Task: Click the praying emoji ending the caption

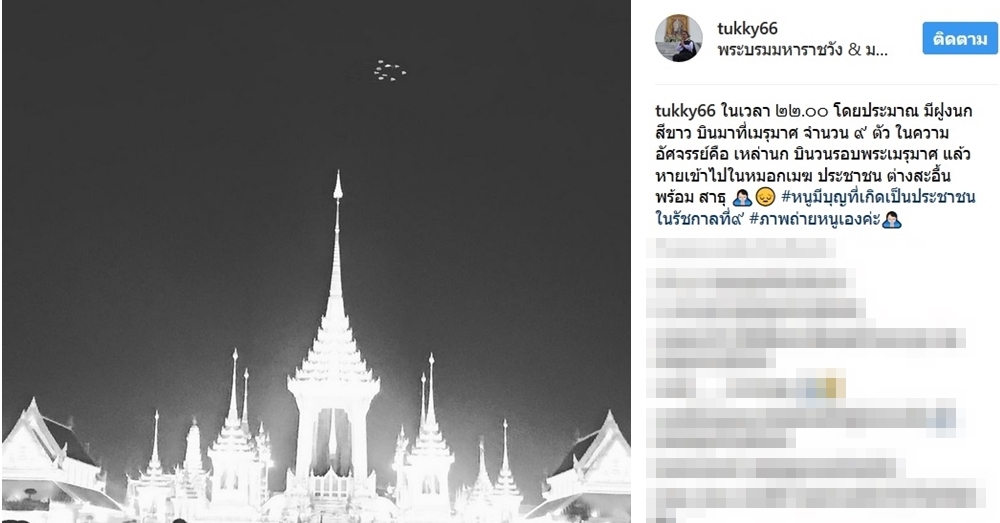Action: click(892, 219)
